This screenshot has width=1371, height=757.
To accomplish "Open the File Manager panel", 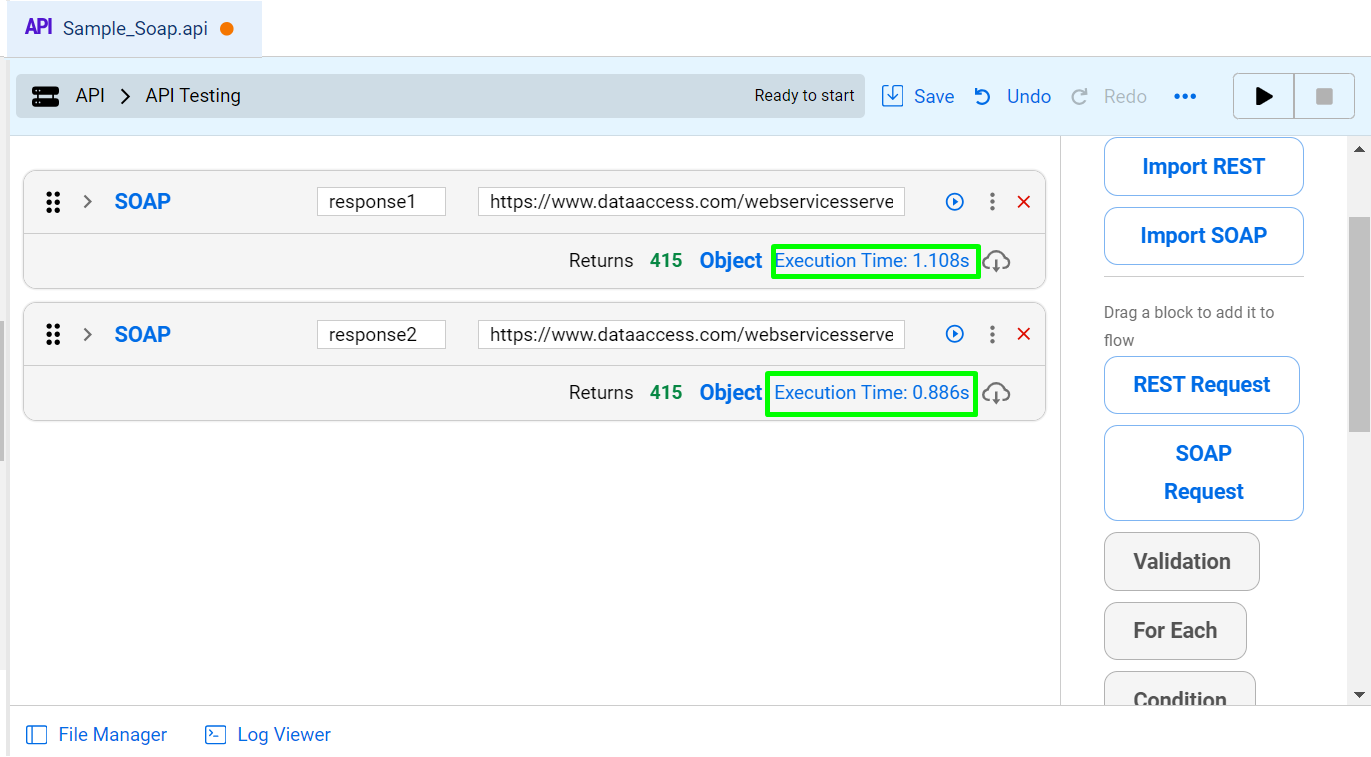I will (96, 735).
